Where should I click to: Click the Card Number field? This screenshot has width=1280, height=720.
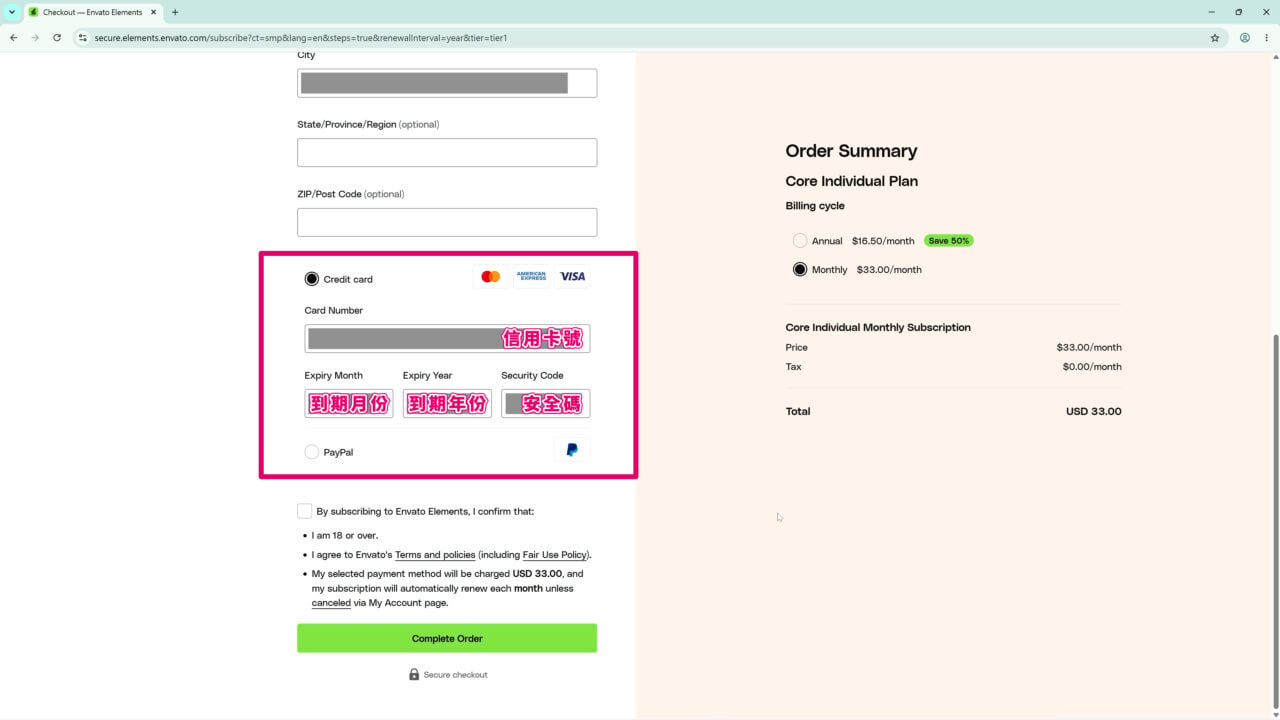point(447,338)
